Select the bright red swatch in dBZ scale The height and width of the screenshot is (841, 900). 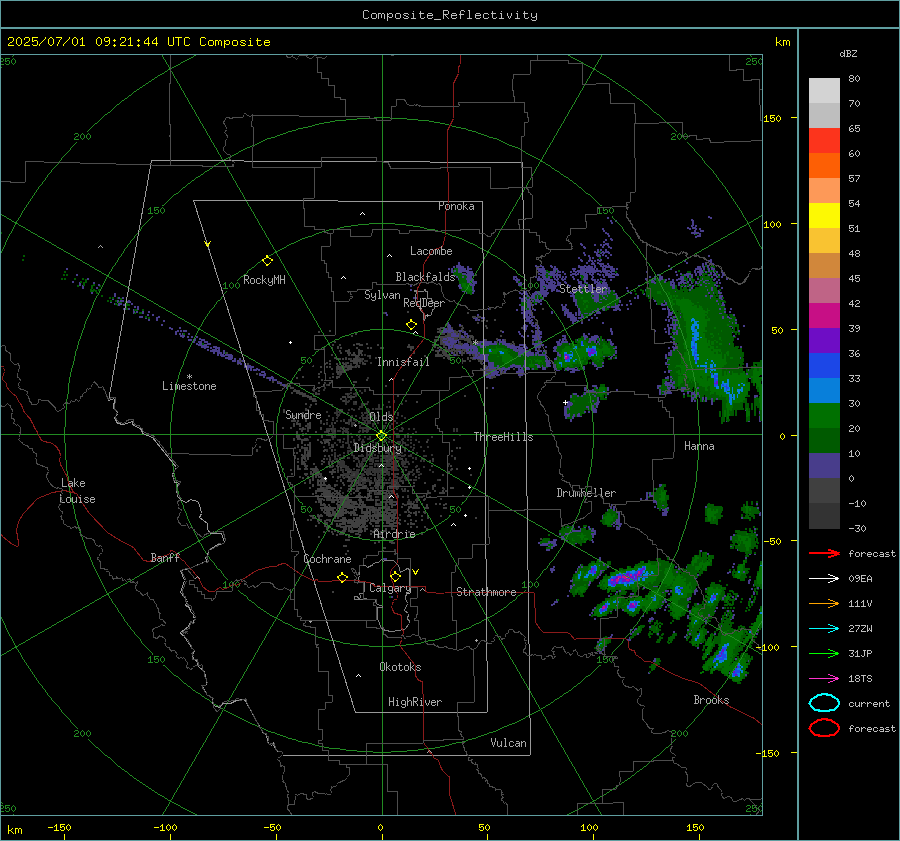(824, 141)
